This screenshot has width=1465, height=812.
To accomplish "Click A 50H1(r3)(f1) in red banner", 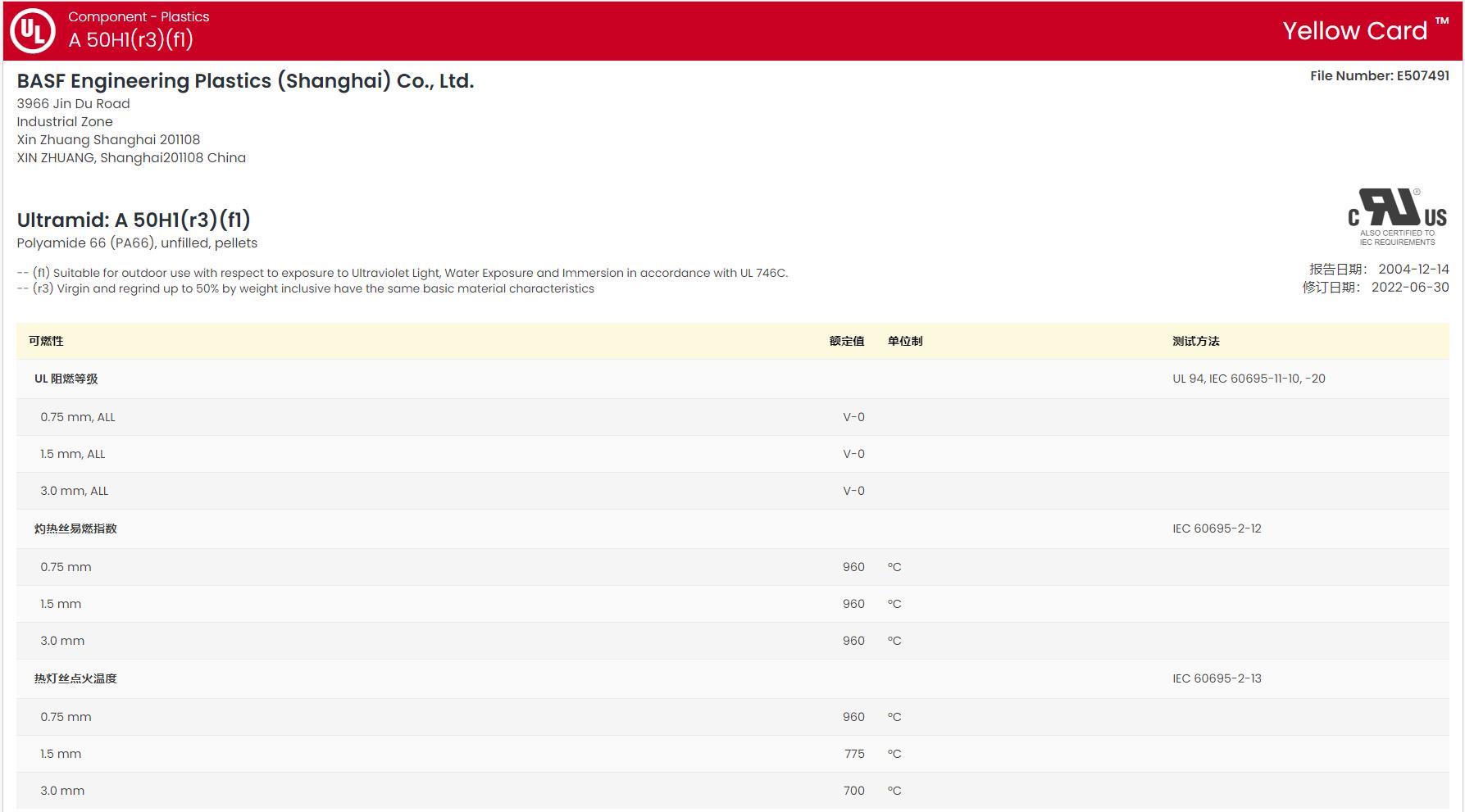I will tap(130, 40).
